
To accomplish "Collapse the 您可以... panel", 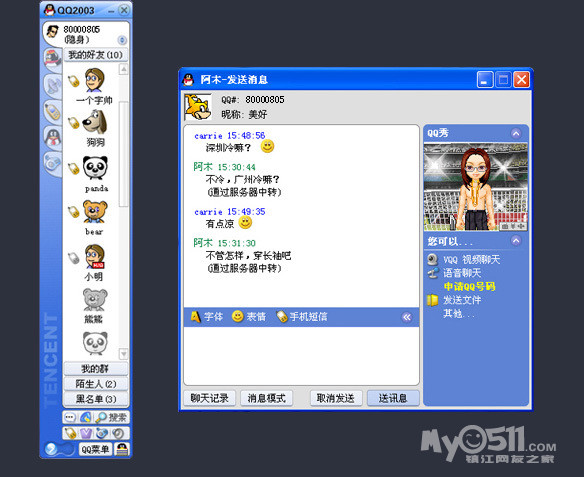I will click(516, 241).
